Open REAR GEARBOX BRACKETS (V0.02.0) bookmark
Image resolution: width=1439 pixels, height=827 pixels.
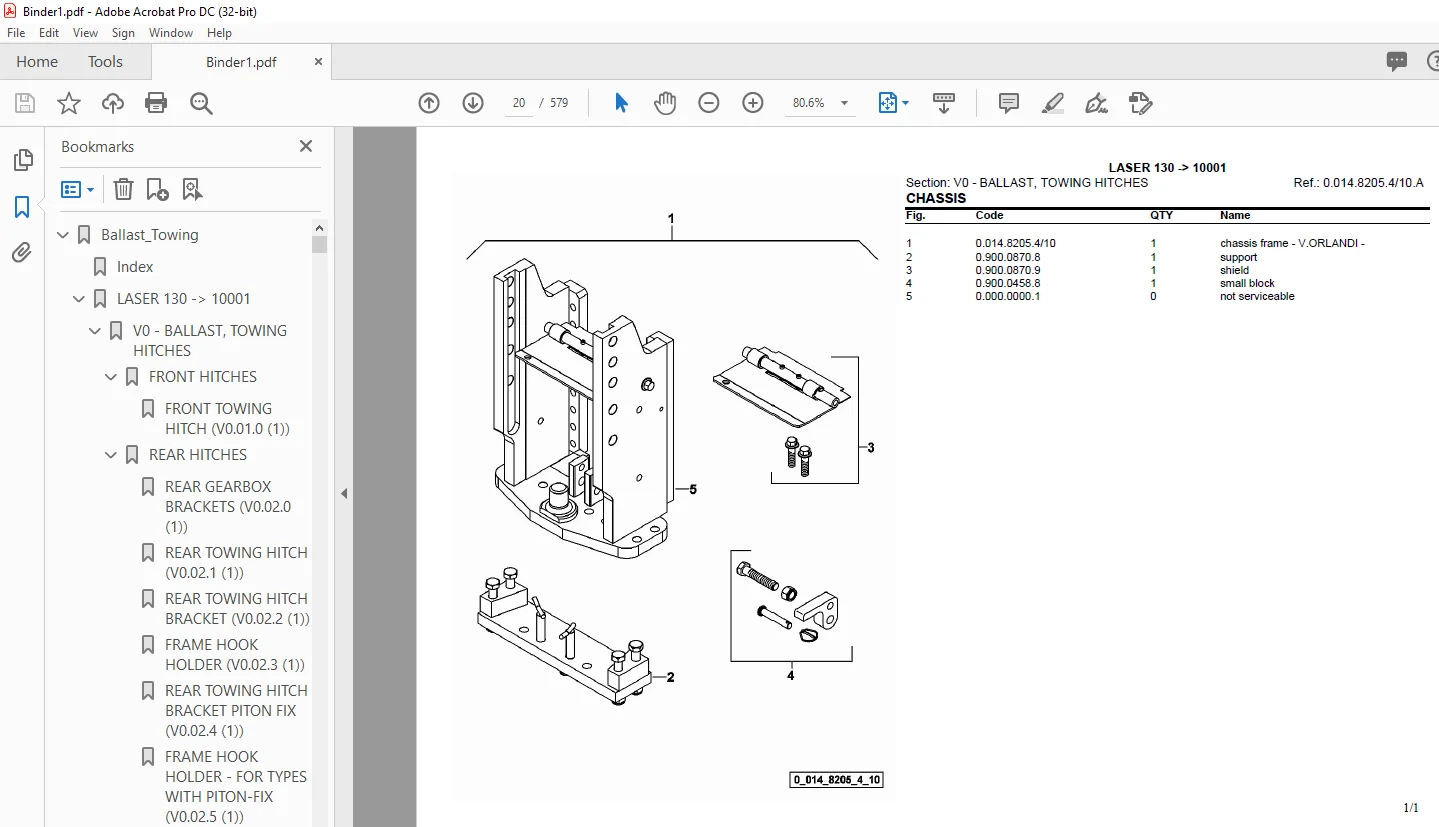(x=228, y=507)
